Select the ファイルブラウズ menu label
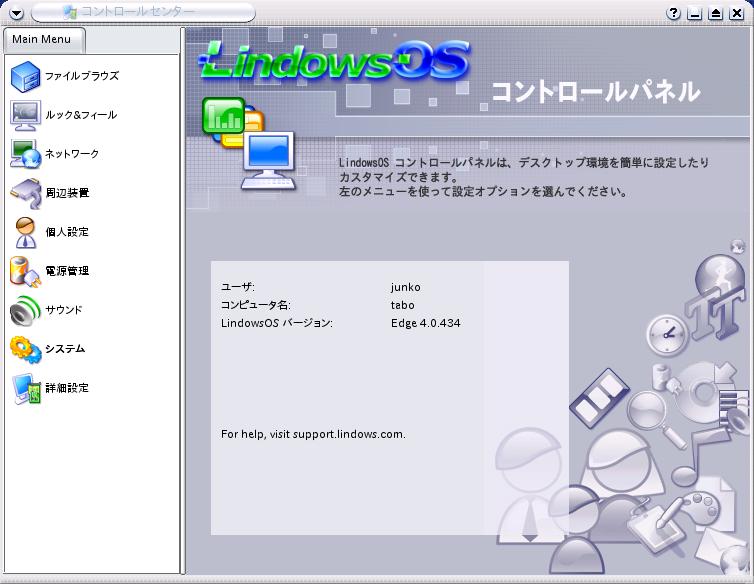This screenshot has height=584, width=754. (x=82, y=76)
